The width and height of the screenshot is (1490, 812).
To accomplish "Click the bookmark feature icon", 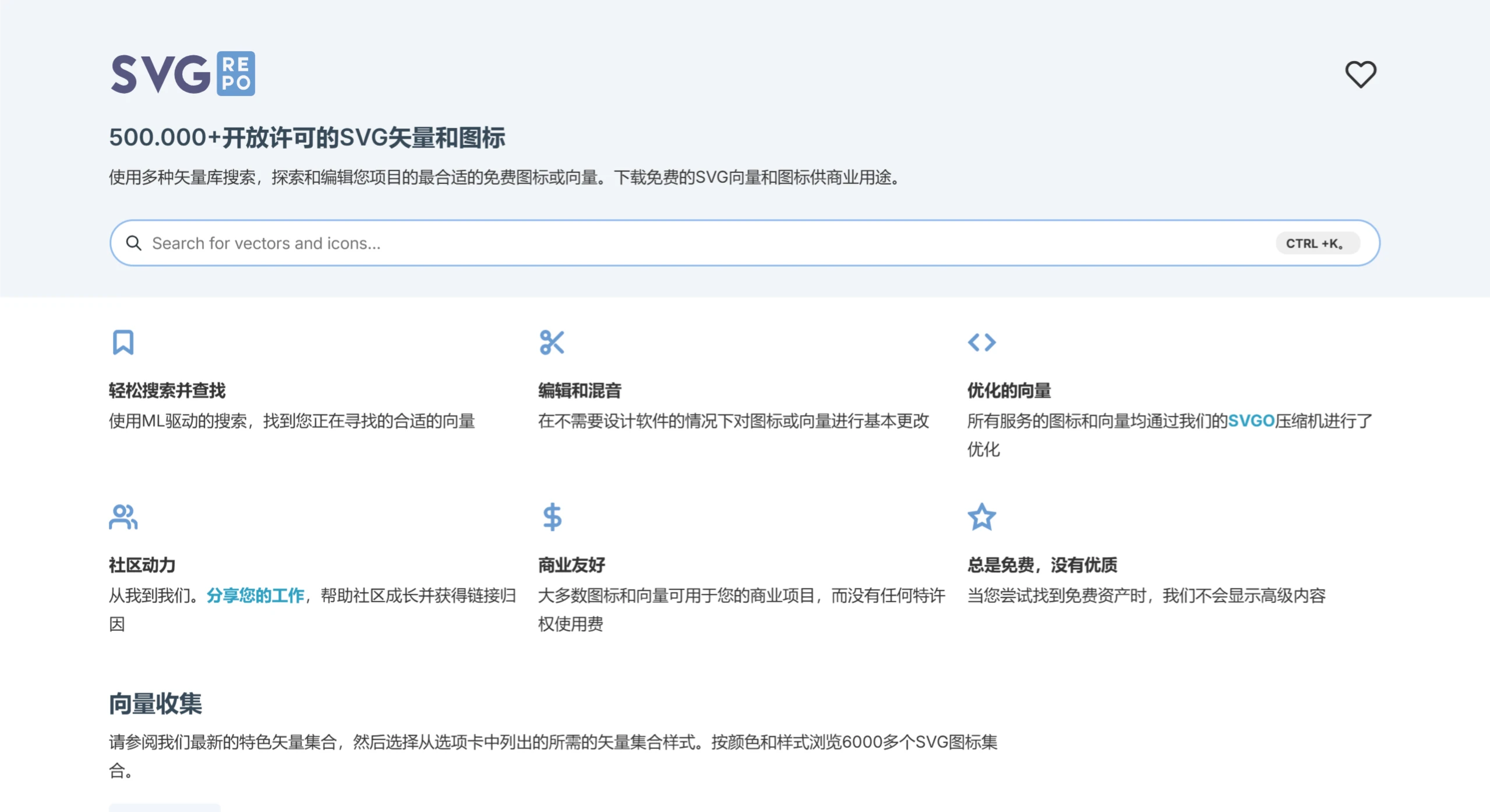I will pos(123,343).
